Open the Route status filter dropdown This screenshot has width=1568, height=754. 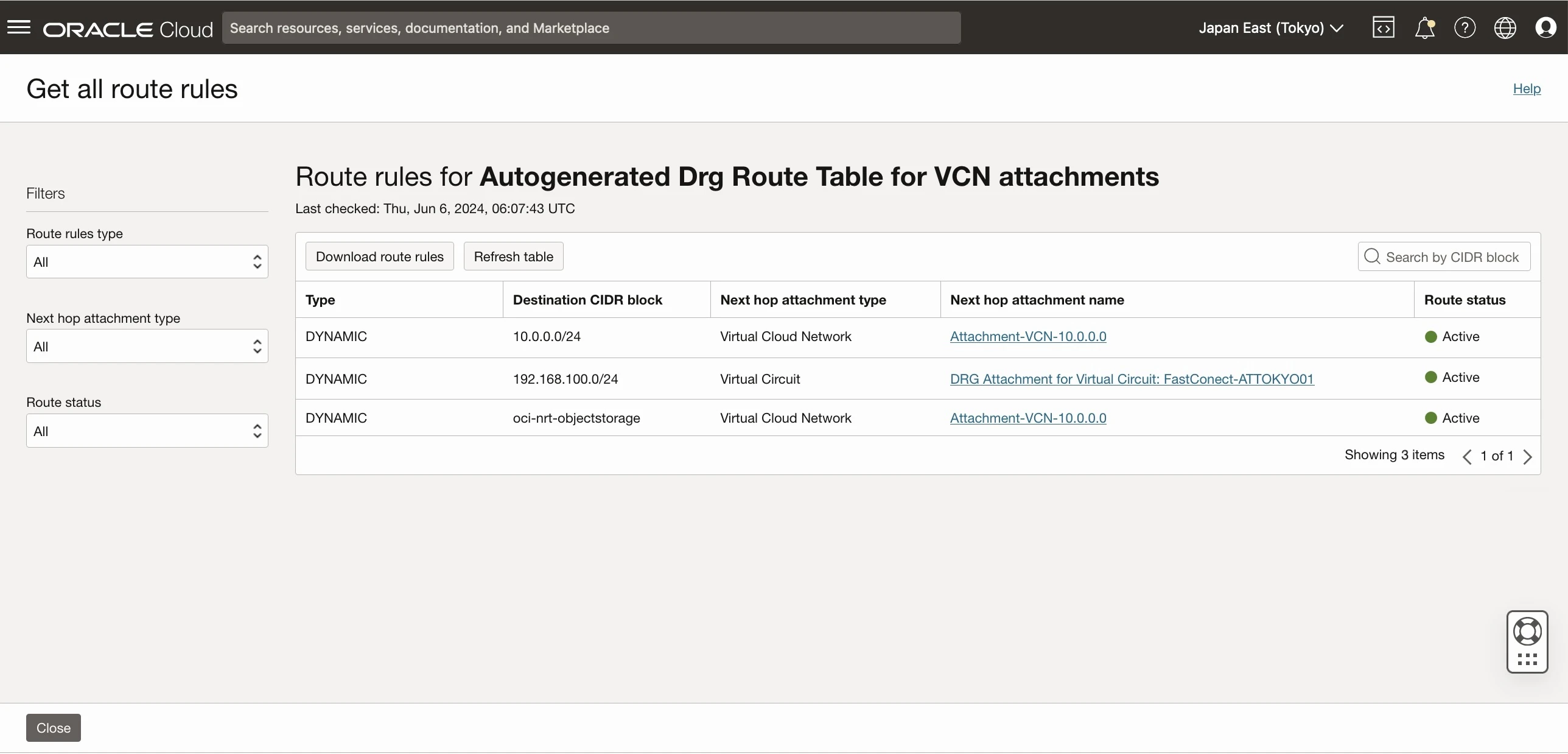(x=147, y=431)
